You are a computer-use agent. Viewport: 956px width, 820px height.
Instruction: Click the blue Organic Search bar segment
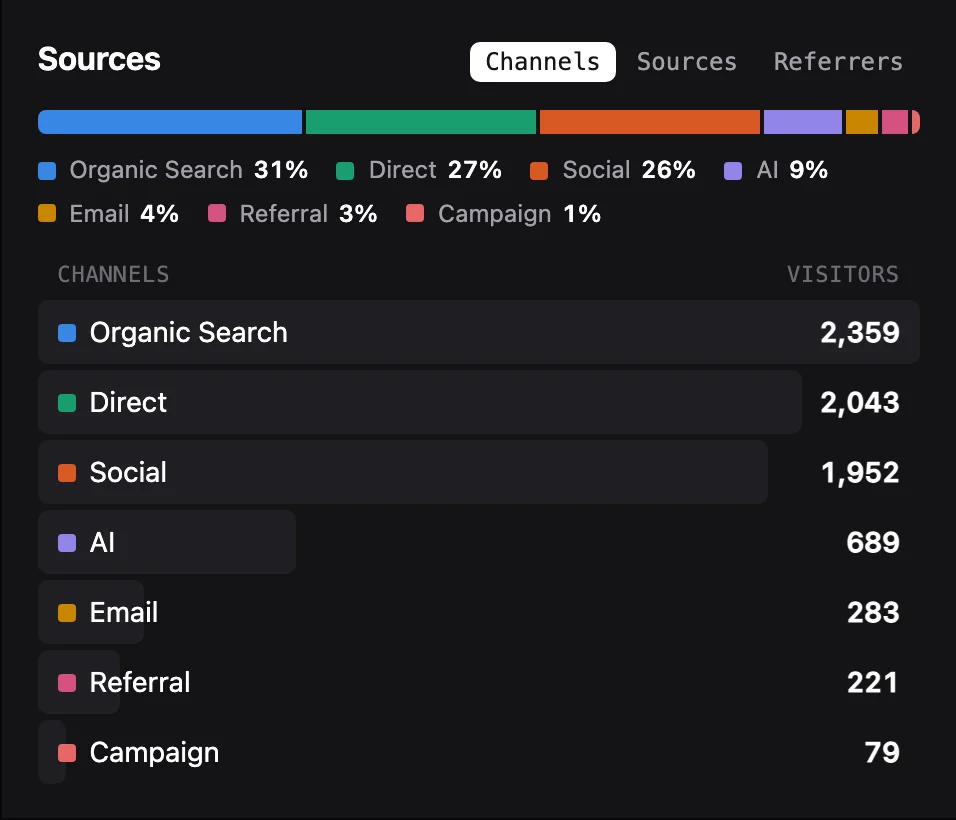[x=170, y=122]
